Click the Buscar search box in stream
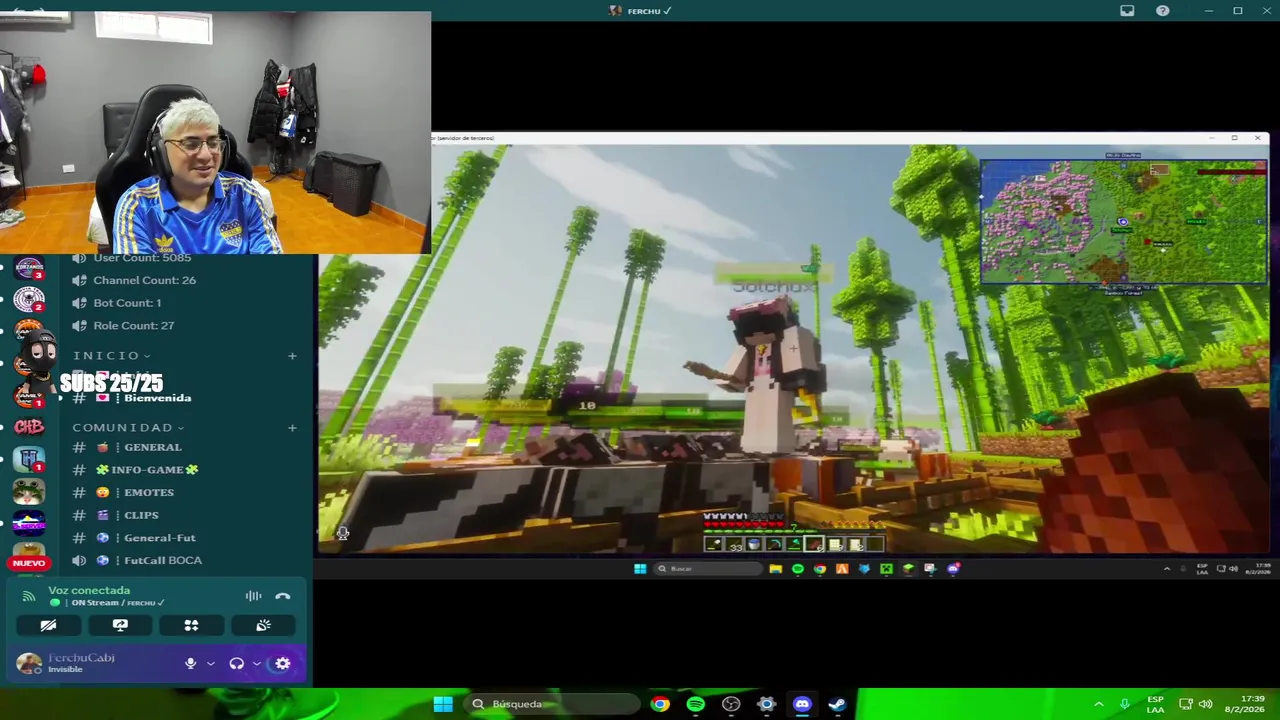 tap(708, 569)
